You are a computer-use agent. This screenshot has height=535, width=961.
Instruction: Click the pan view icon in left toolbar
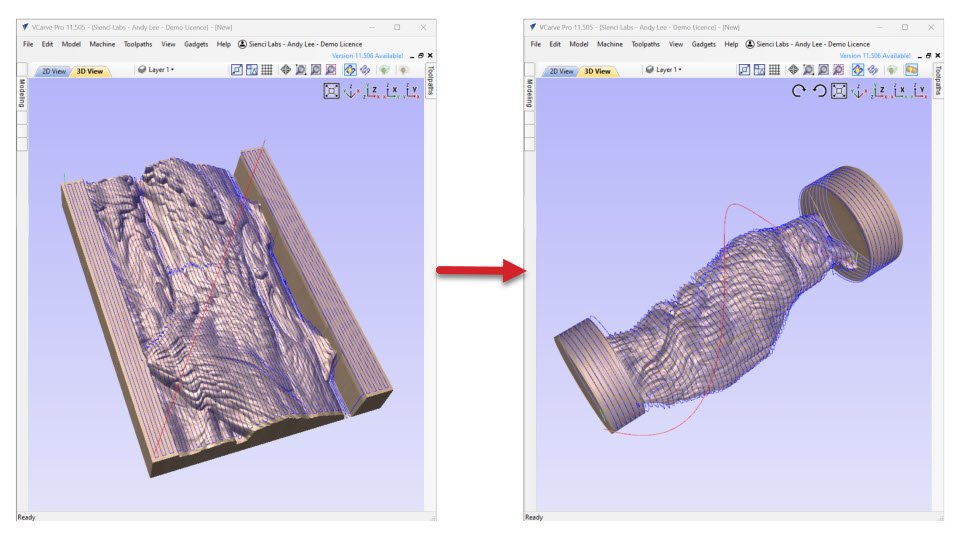285,70
